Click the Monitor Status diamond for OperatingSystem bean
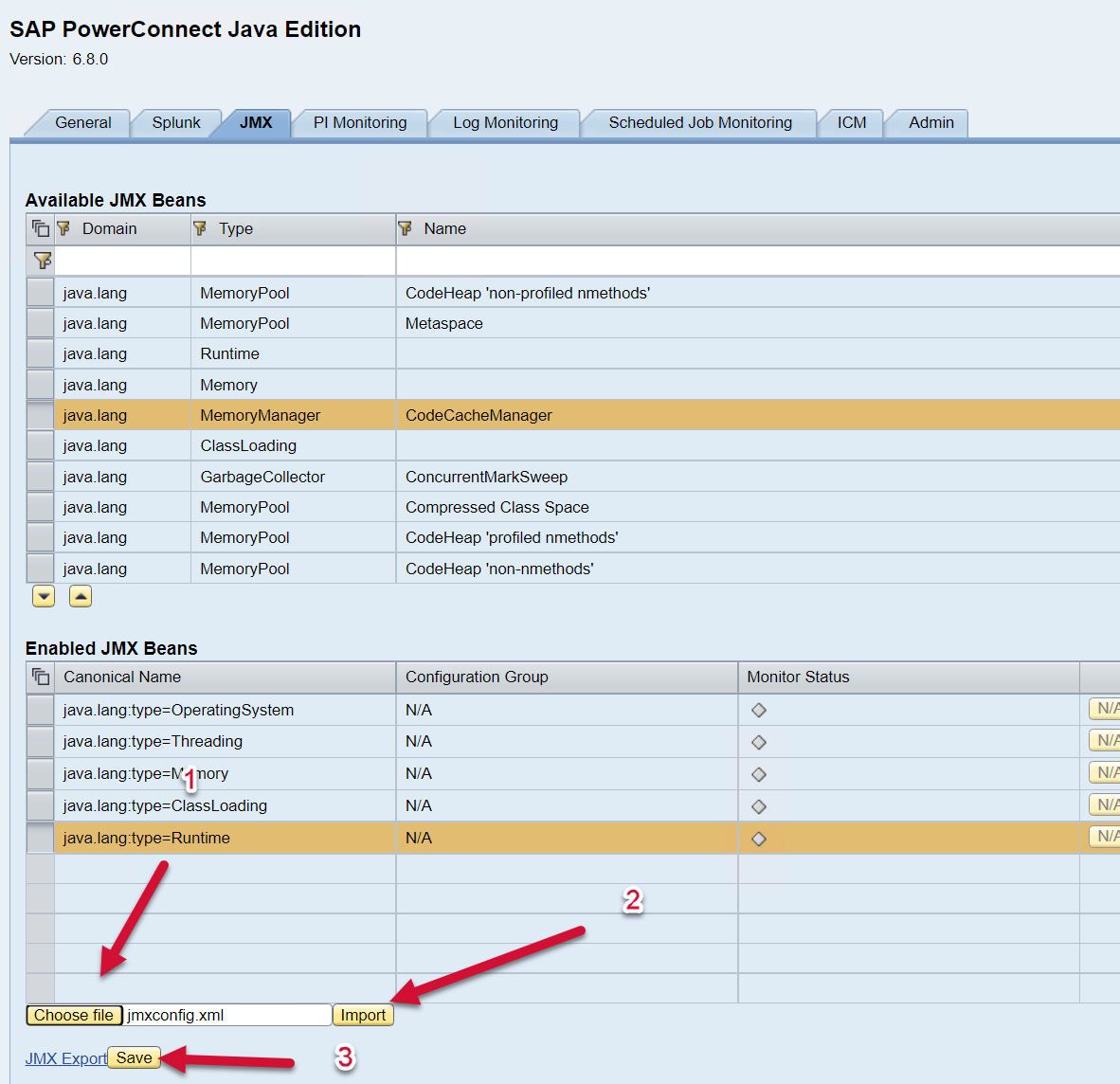 coord(759,710)
